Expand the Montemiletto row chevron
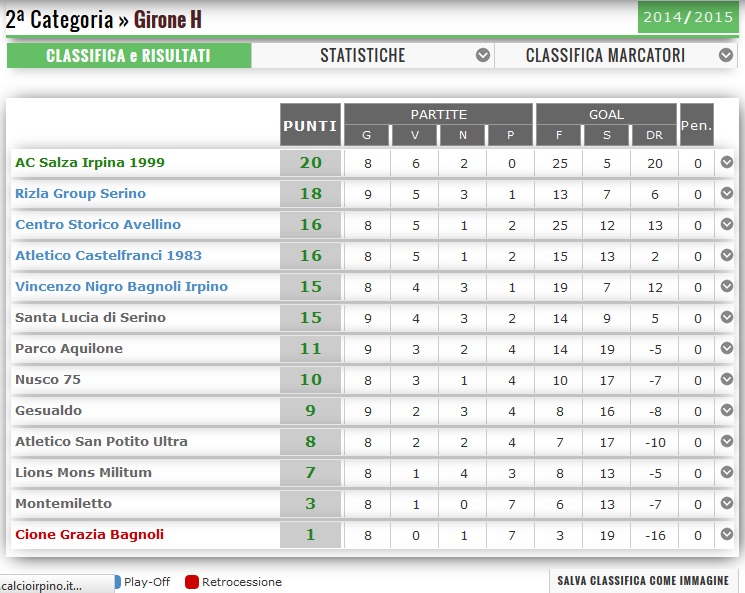This screenshot has width=745, height=593. pyautogui.click(x=727, y=504)
